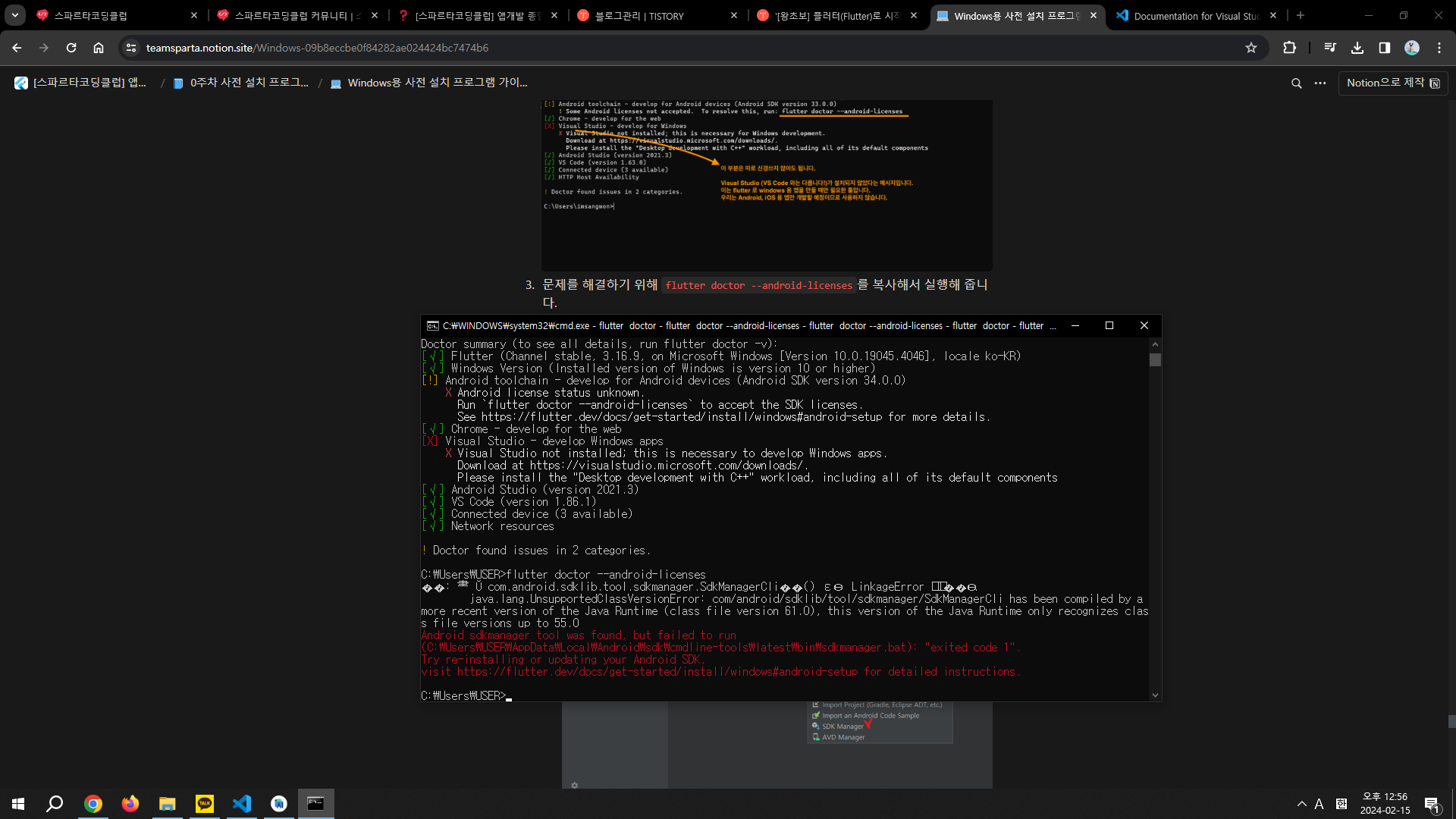Open the taskbar clock and calendar
The image size is (1456, 819).
point(1385,804)
